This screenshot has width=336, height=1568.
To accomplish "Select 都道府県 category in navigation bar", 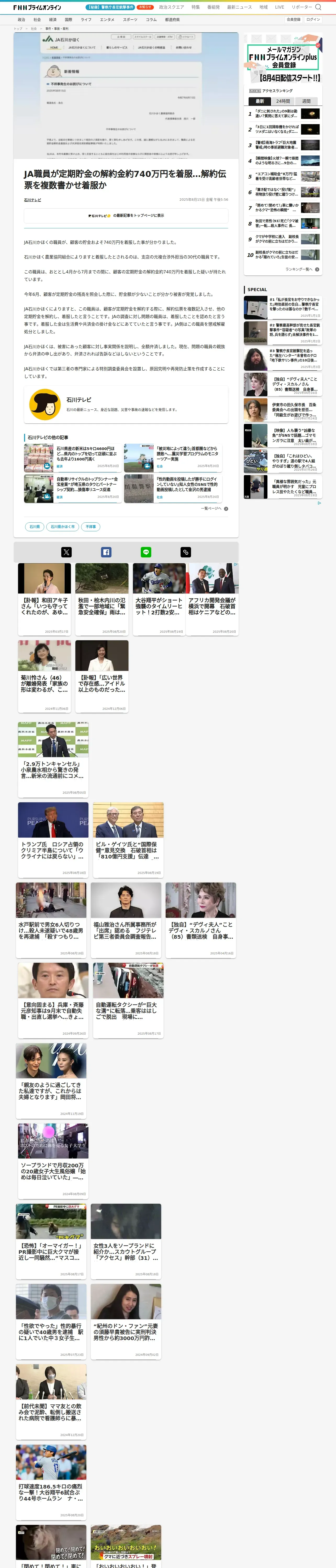I will pos(172,20).
